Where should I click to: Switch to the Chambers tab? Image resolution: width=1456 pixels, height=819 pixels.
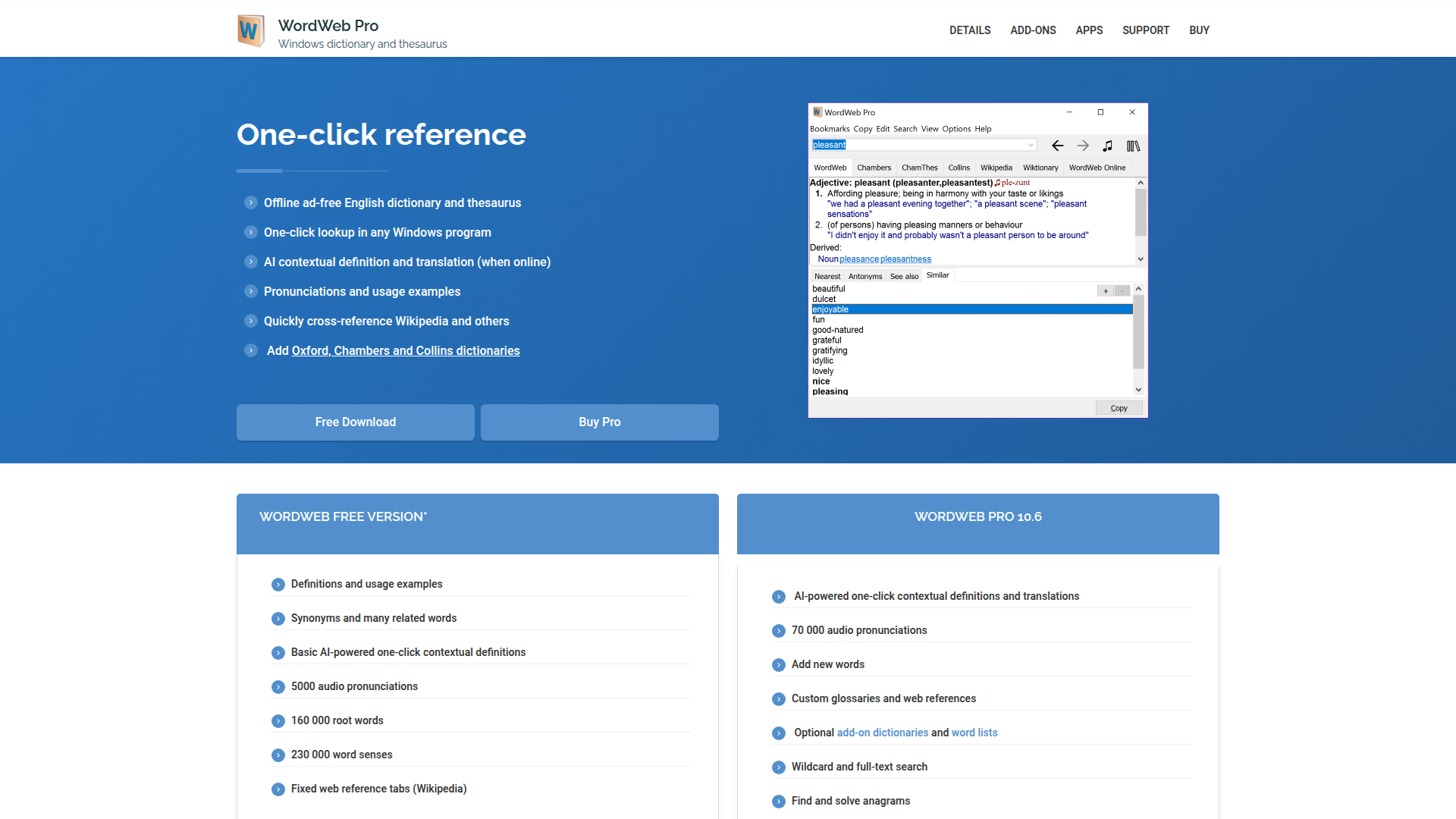coord(874,168)
